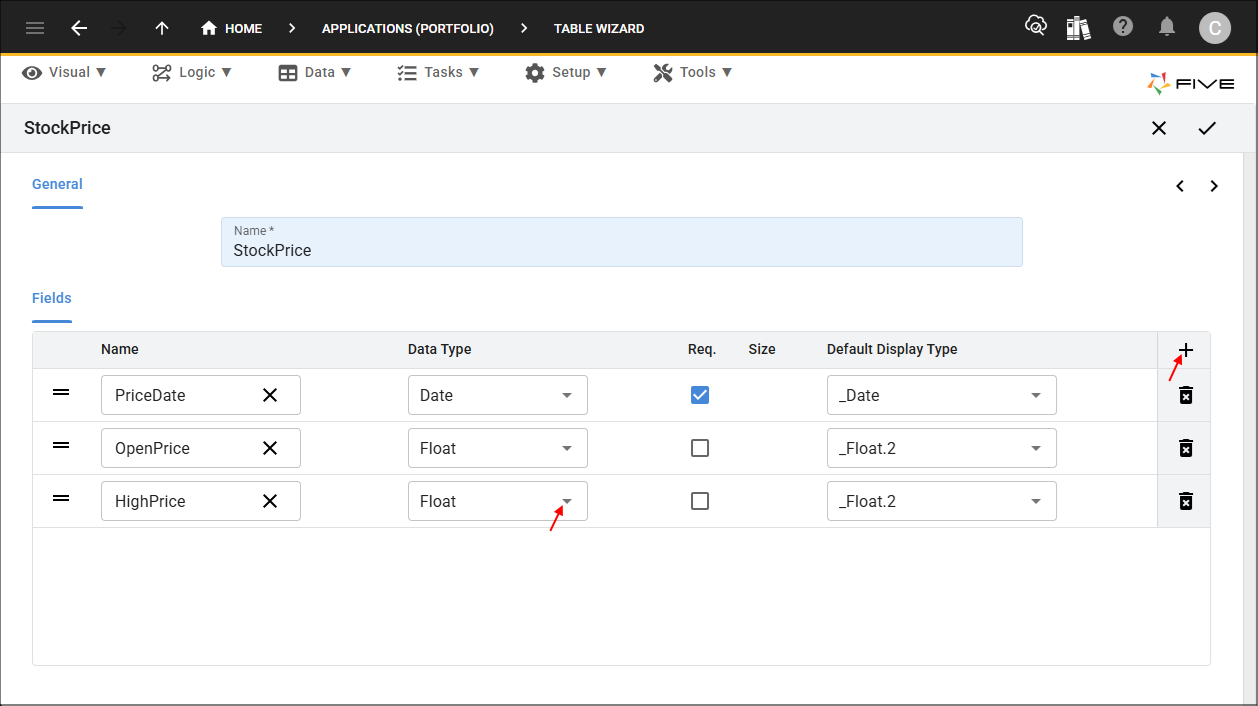The width and height of the screenshot is (1258, 706).
Task: Click the StockPrice form title
Action: (67, 128)
